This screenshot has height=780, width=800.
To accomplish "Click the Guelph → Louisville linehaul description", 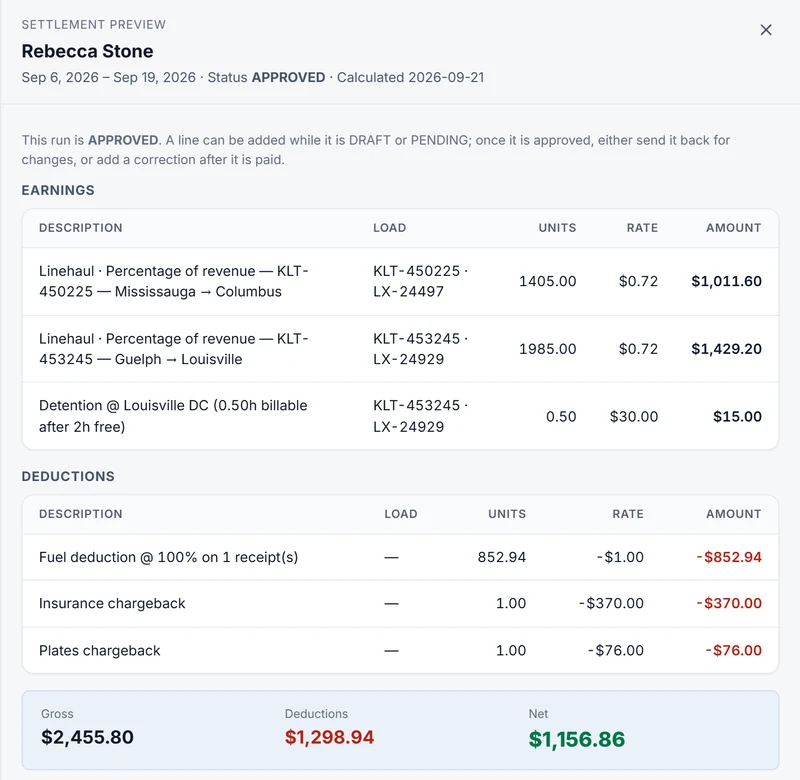I will tap(173, 349).
